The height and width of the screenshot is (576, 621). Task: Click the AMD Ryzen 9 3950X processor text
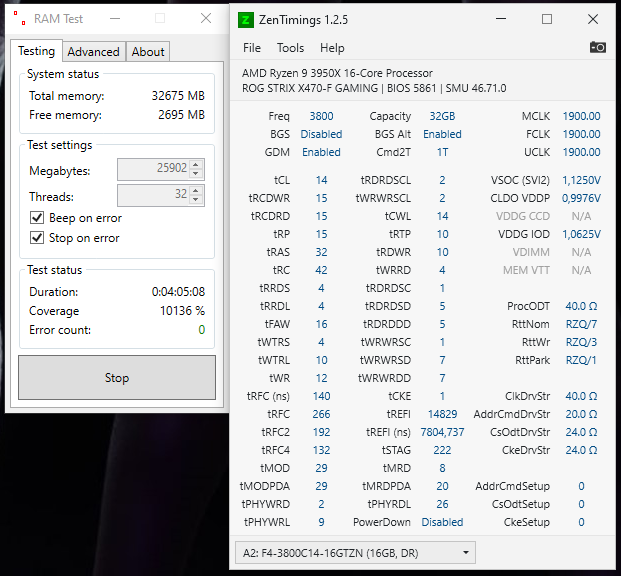pos(337,73)
